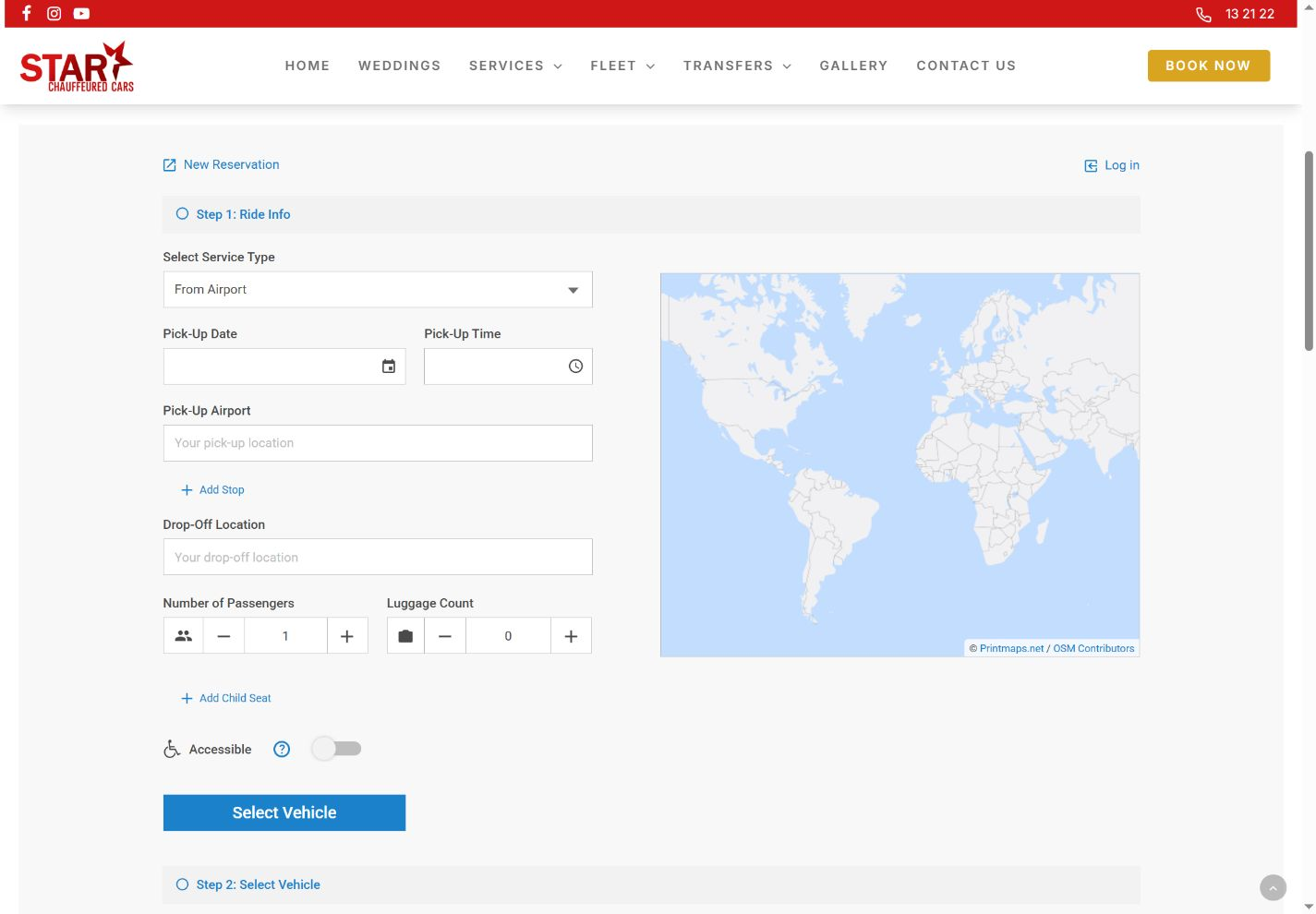This screenshot has width=1316, height=914.
Task: Click the New Reservation link
Action: coord(221,164)
